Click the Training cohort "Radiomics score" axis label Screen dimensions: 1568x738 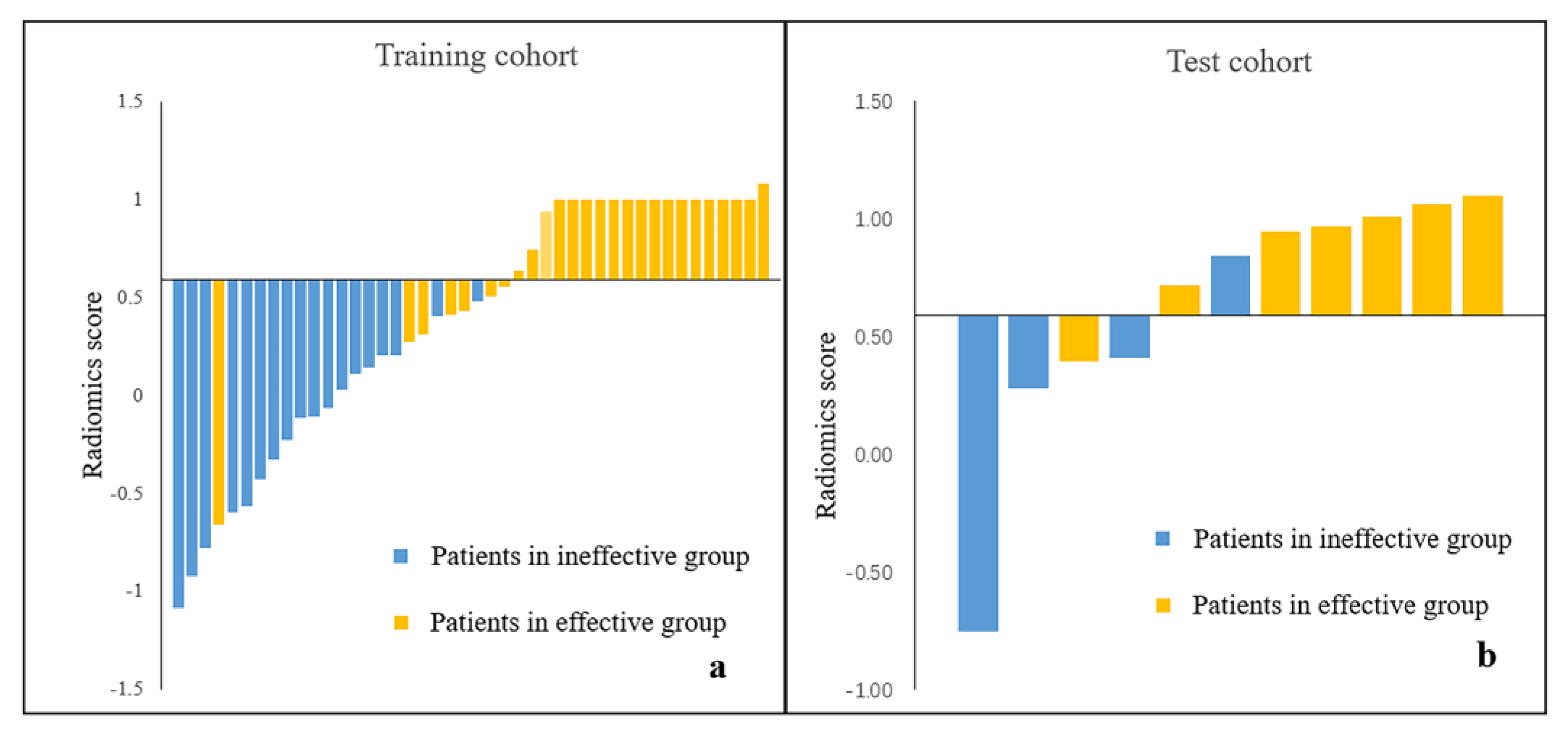click(x=93, y=385)
